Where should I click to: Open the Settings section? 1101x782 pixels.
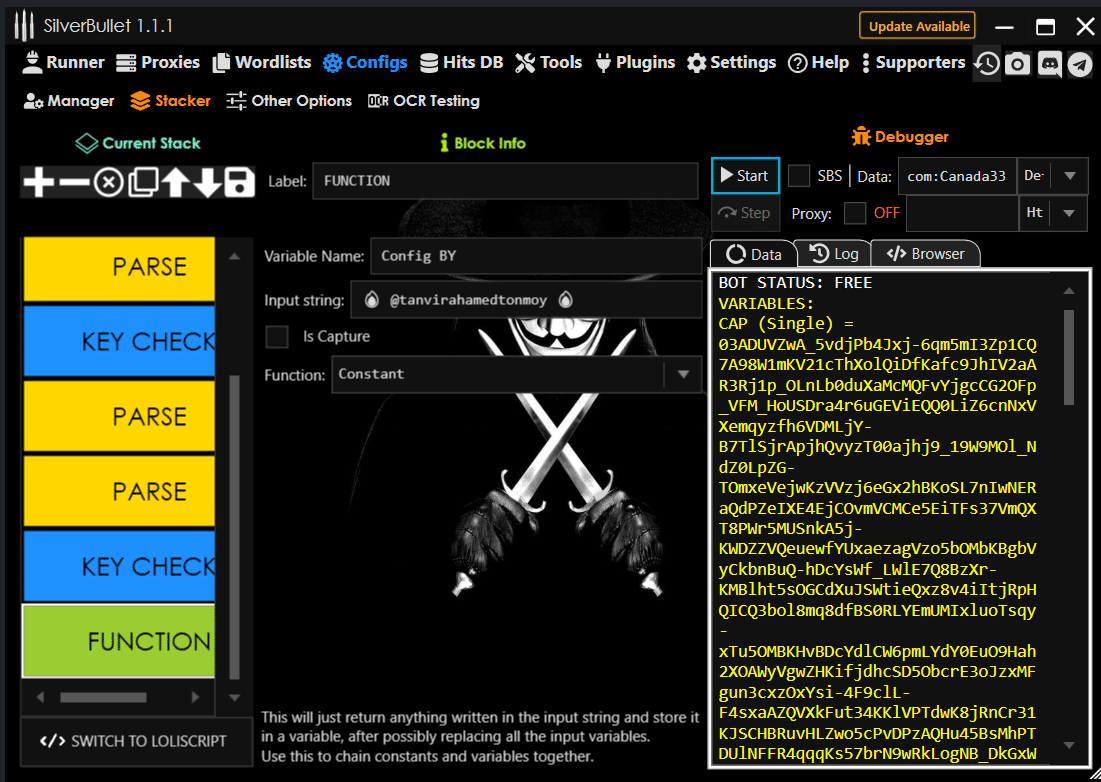point(732,62)
